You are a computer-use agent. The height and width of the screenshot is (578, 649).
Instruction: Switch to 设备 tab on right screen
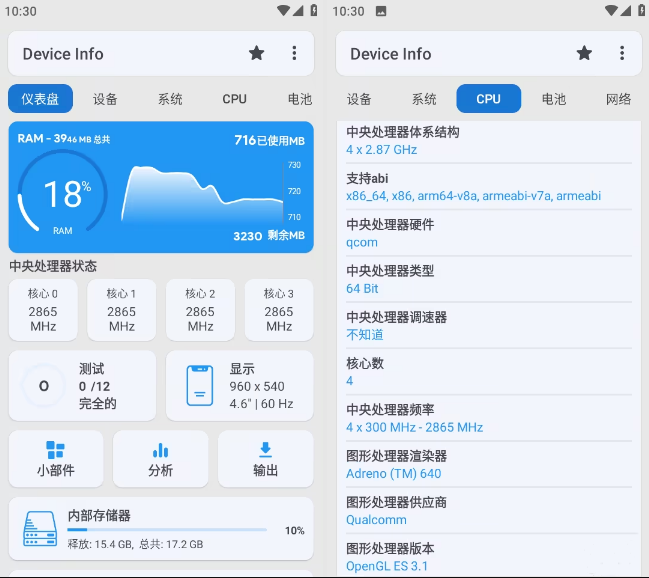(x=359, y=99)
